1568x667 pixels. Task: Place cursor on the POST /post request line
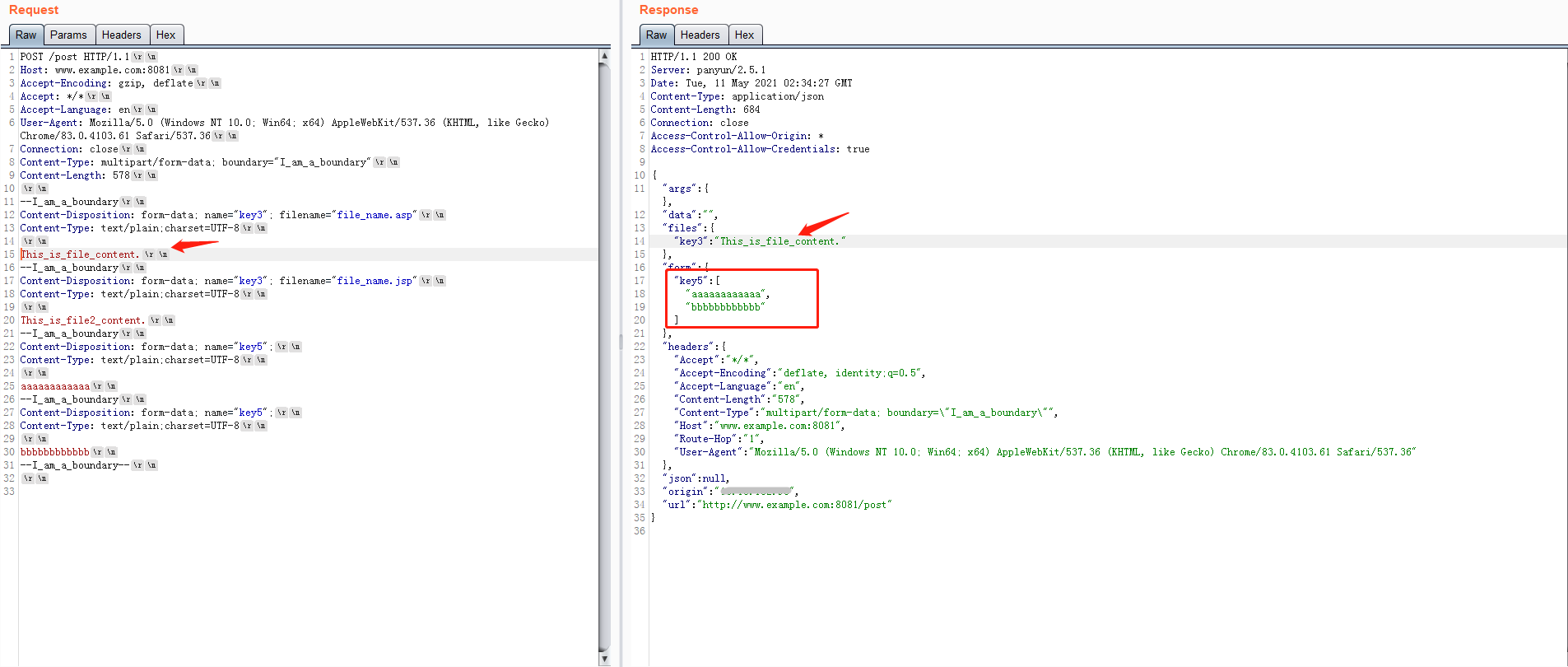coord(74,57)
